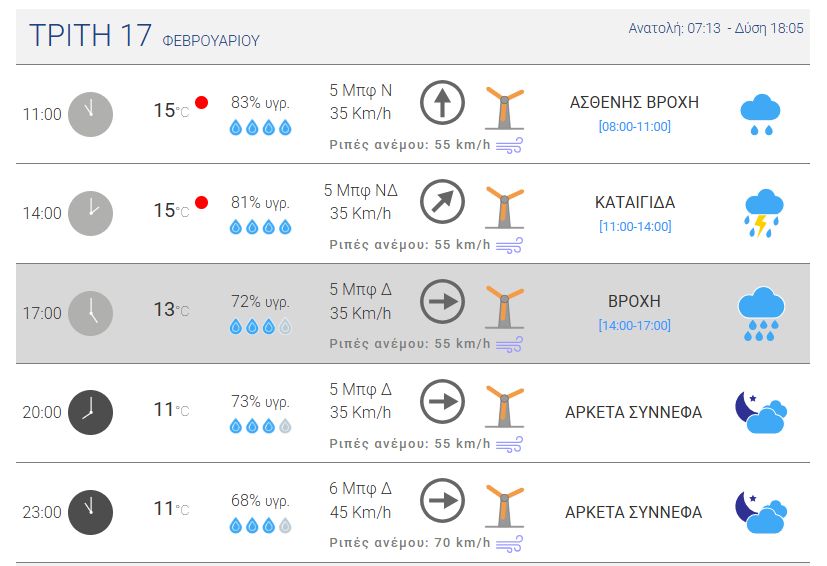Click the gray clock icon at 11:00

(x=90, y=114)
